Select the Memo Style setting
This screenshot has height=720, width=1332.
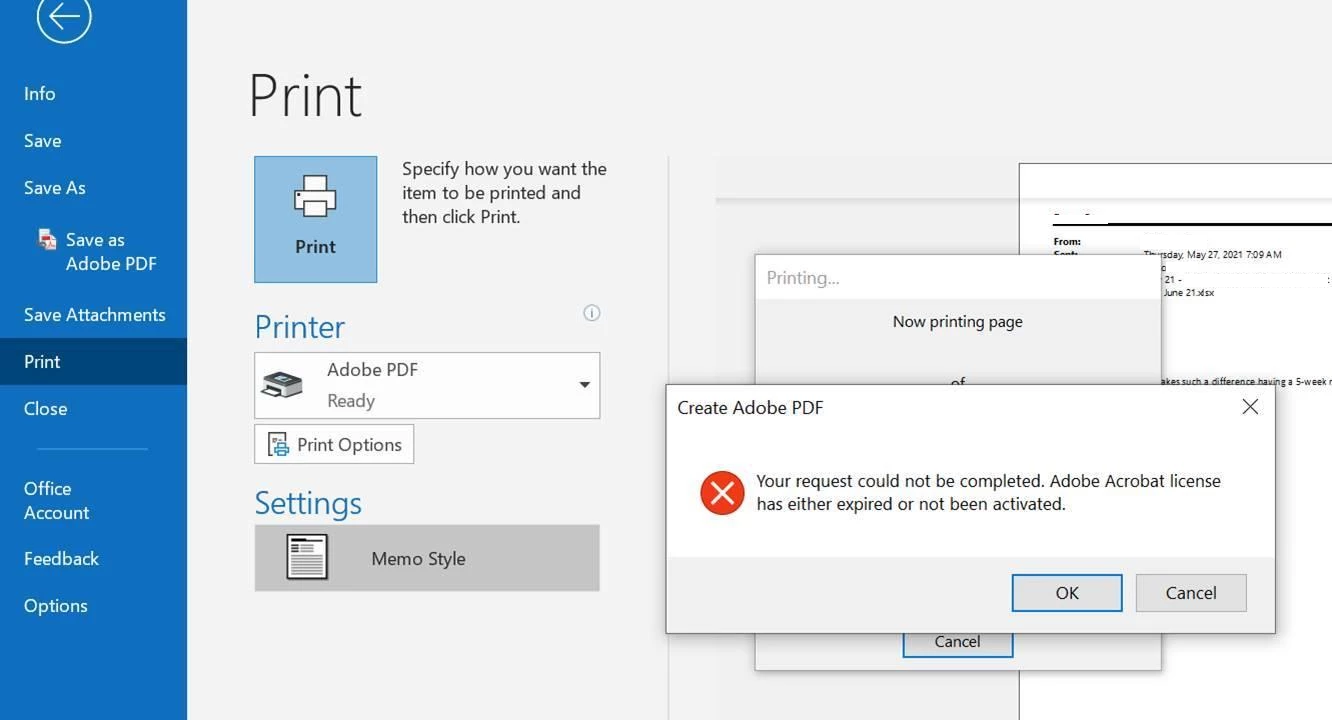[427, 558]
